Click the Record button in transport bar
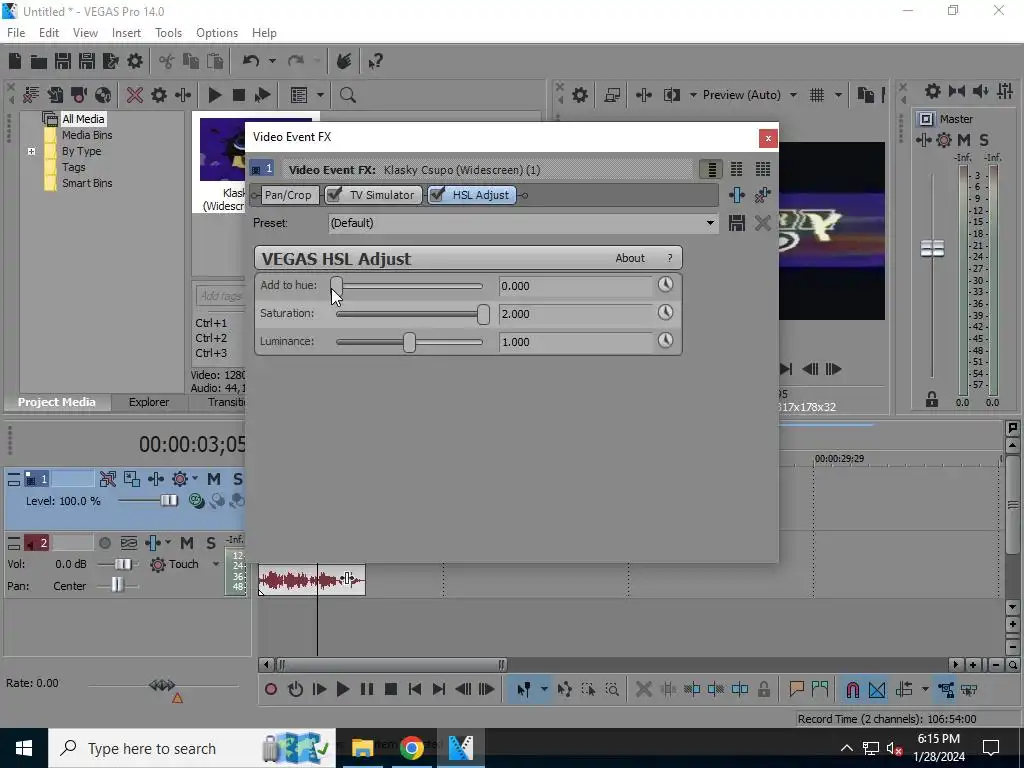The width and height of the screenshot is (1024, 768). pyautogui.click(x=271, y=689)
